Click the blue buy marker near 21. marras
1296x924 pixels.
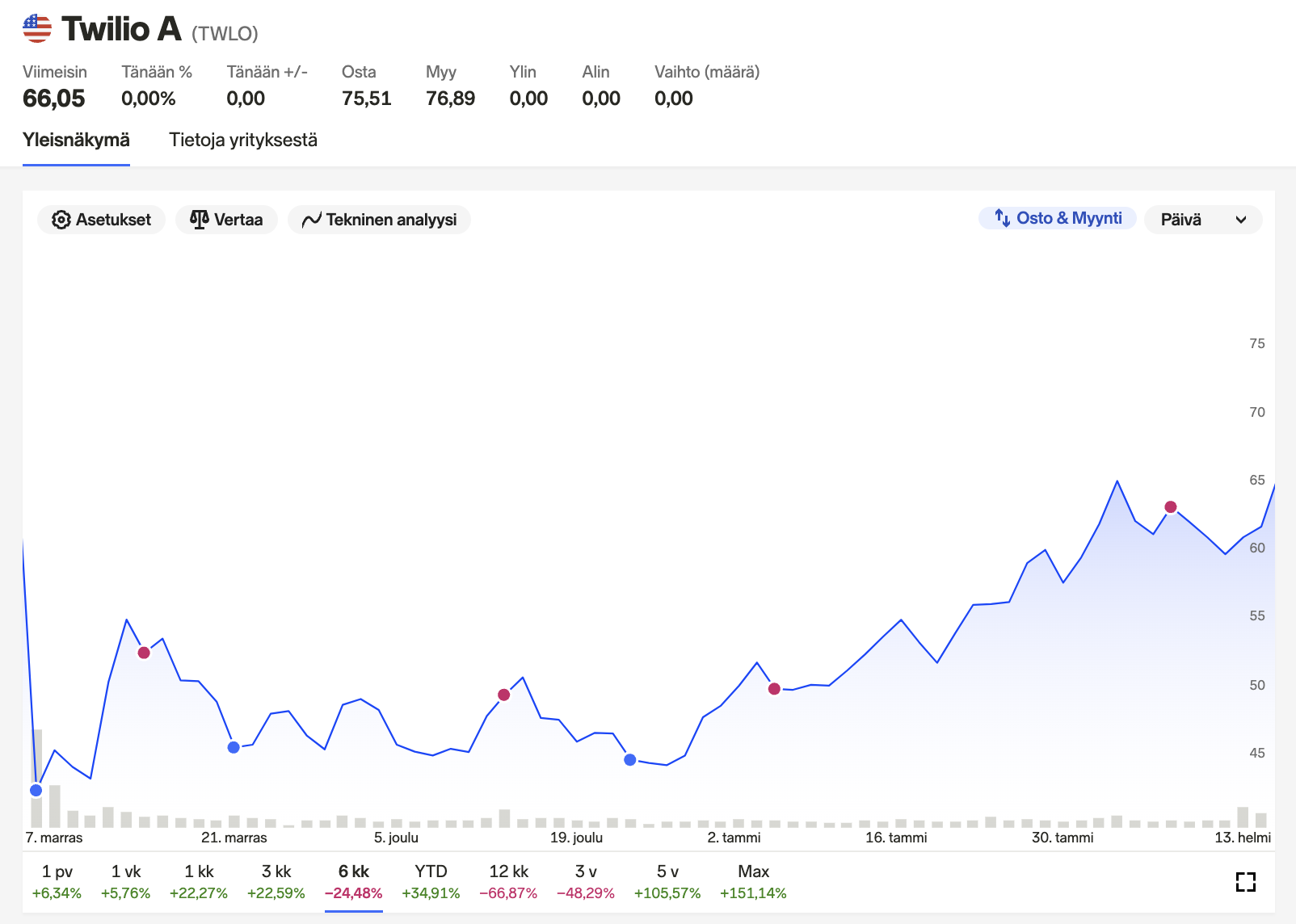click(x=234, y=747)
